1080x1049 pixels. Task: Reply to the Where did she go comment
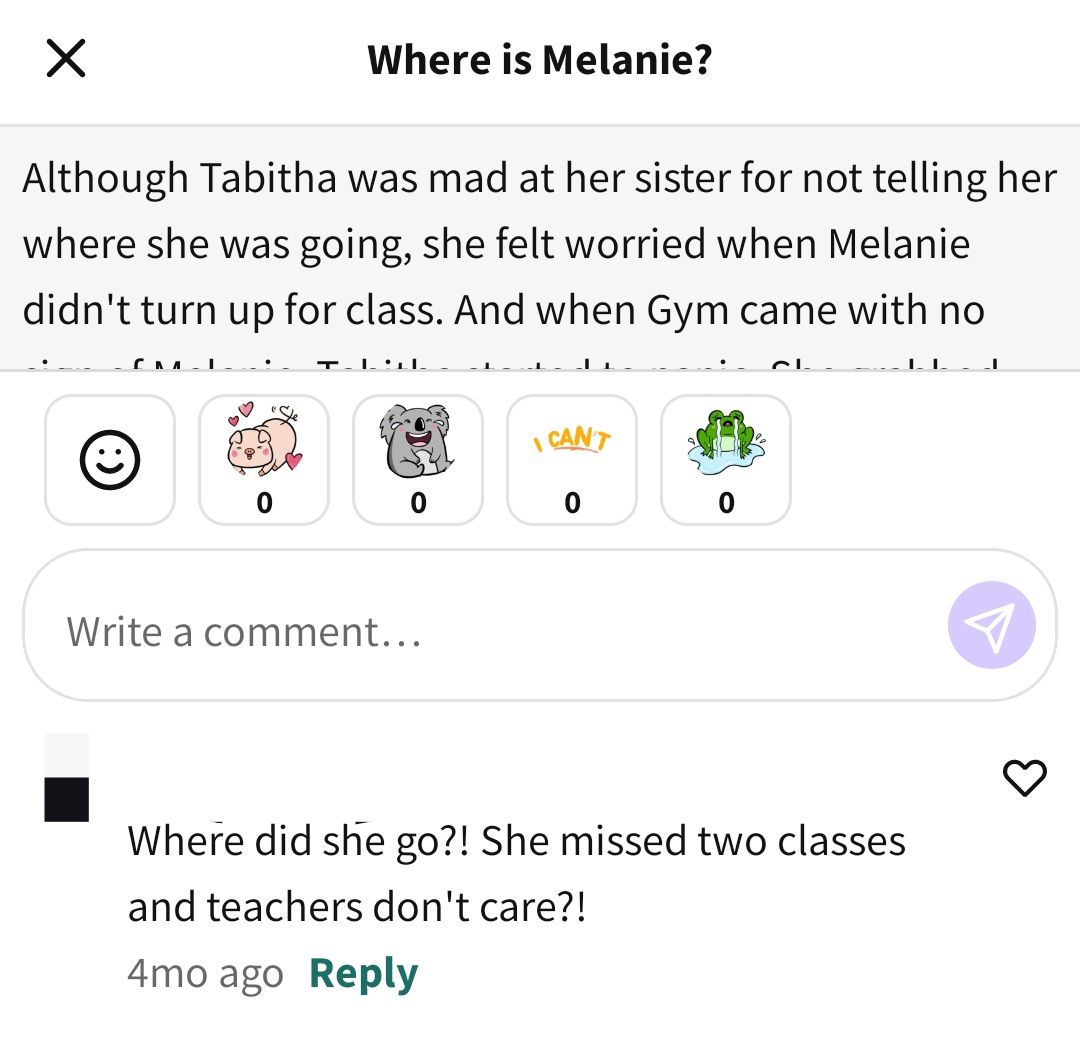[364, 973]
